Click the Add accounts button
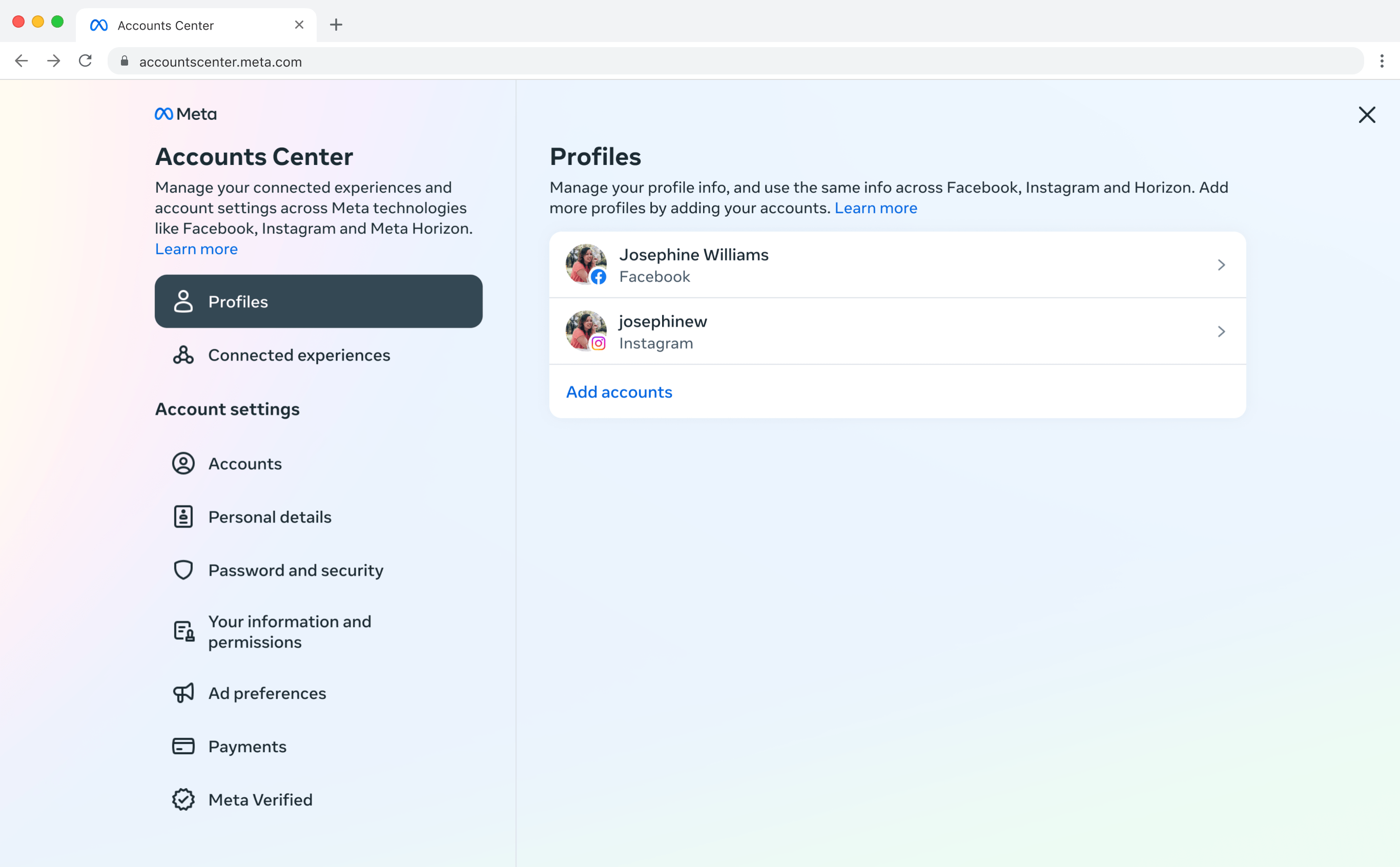Image resolution: width=1400 pixels, height=867 pixels. click(x=619, y=391)
